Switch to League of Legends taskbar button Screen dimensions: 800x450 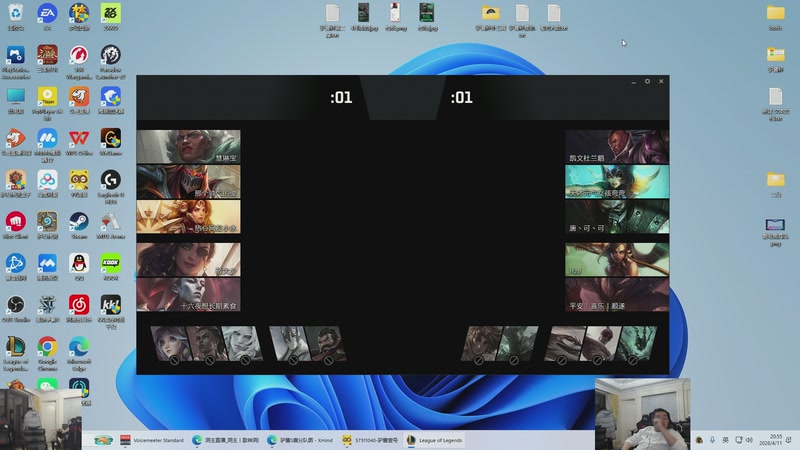[x=435, y=440]
